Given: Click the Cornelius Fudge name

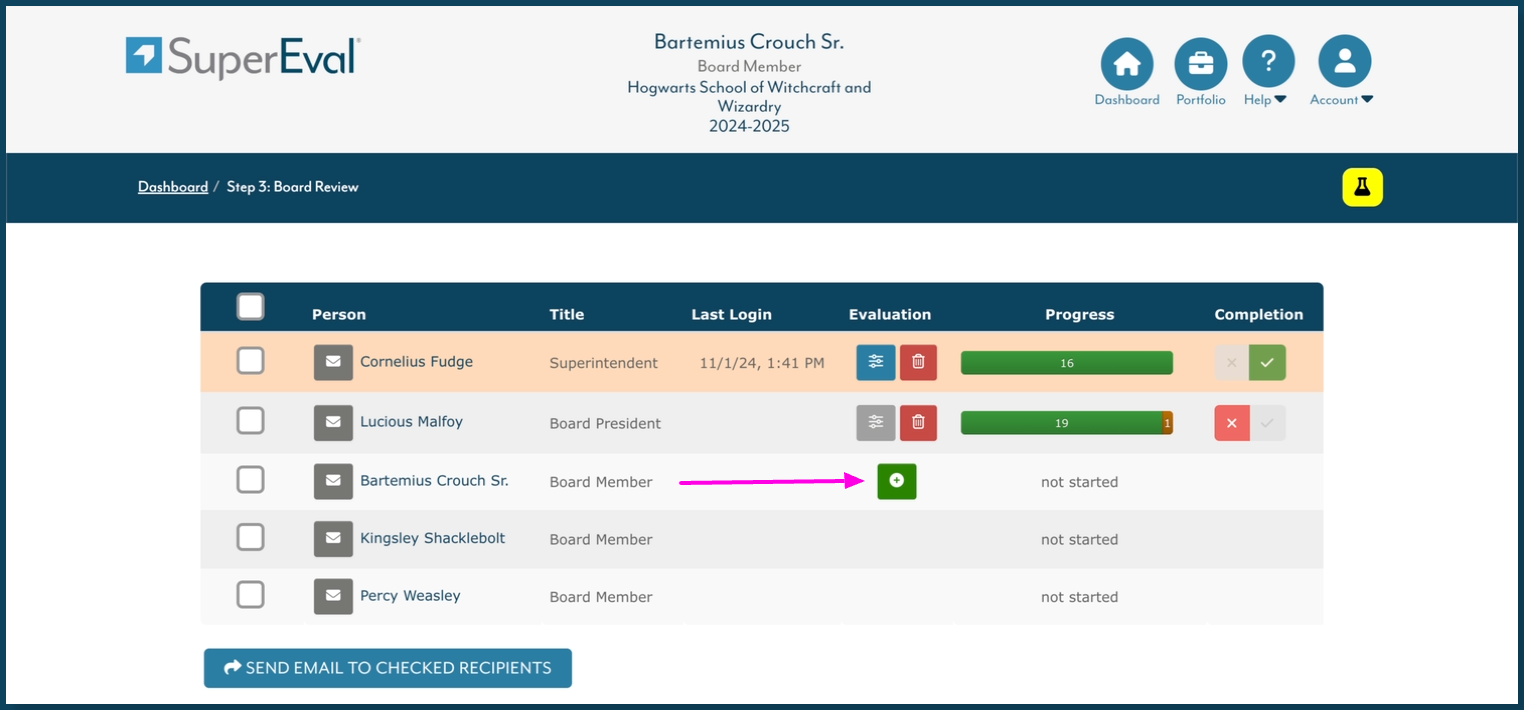Looking at the screenshot, I should tap(416, 362).
